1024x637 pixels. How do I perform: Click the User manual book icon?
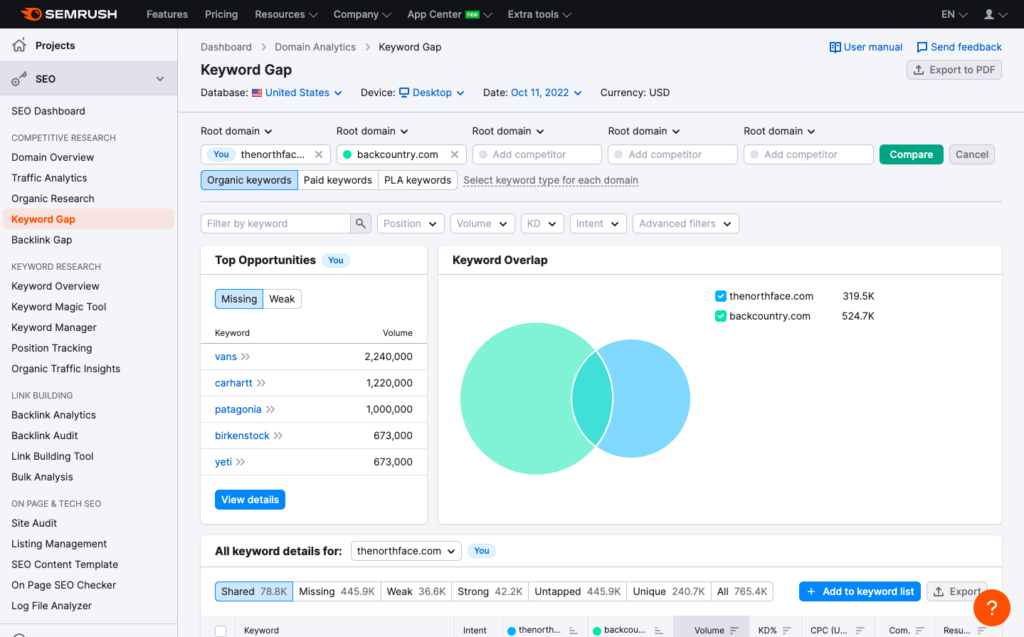pyautogui.click(x=835, y=47)
